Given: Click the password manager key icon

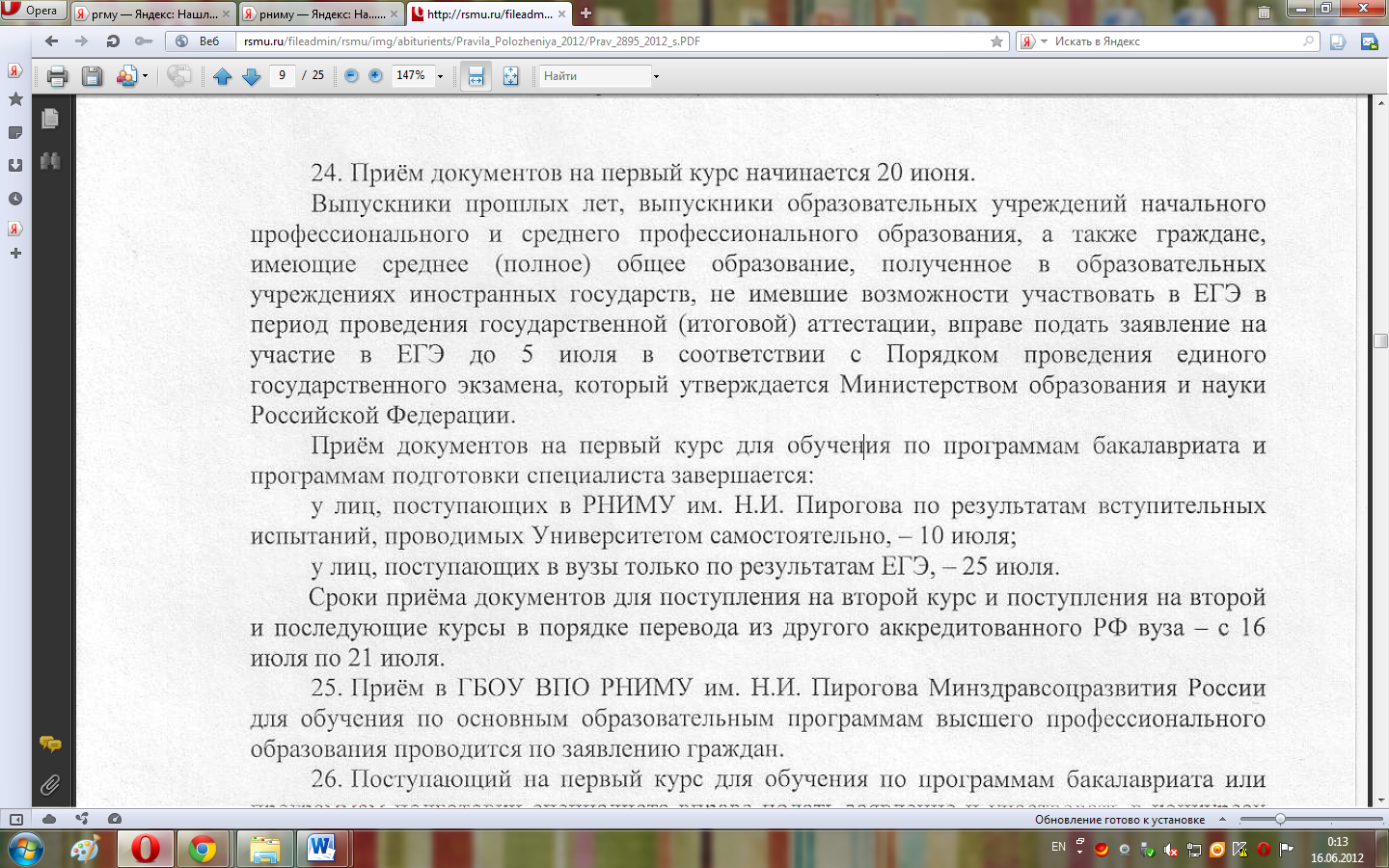Looking at the screenshot, I should 144,41.
